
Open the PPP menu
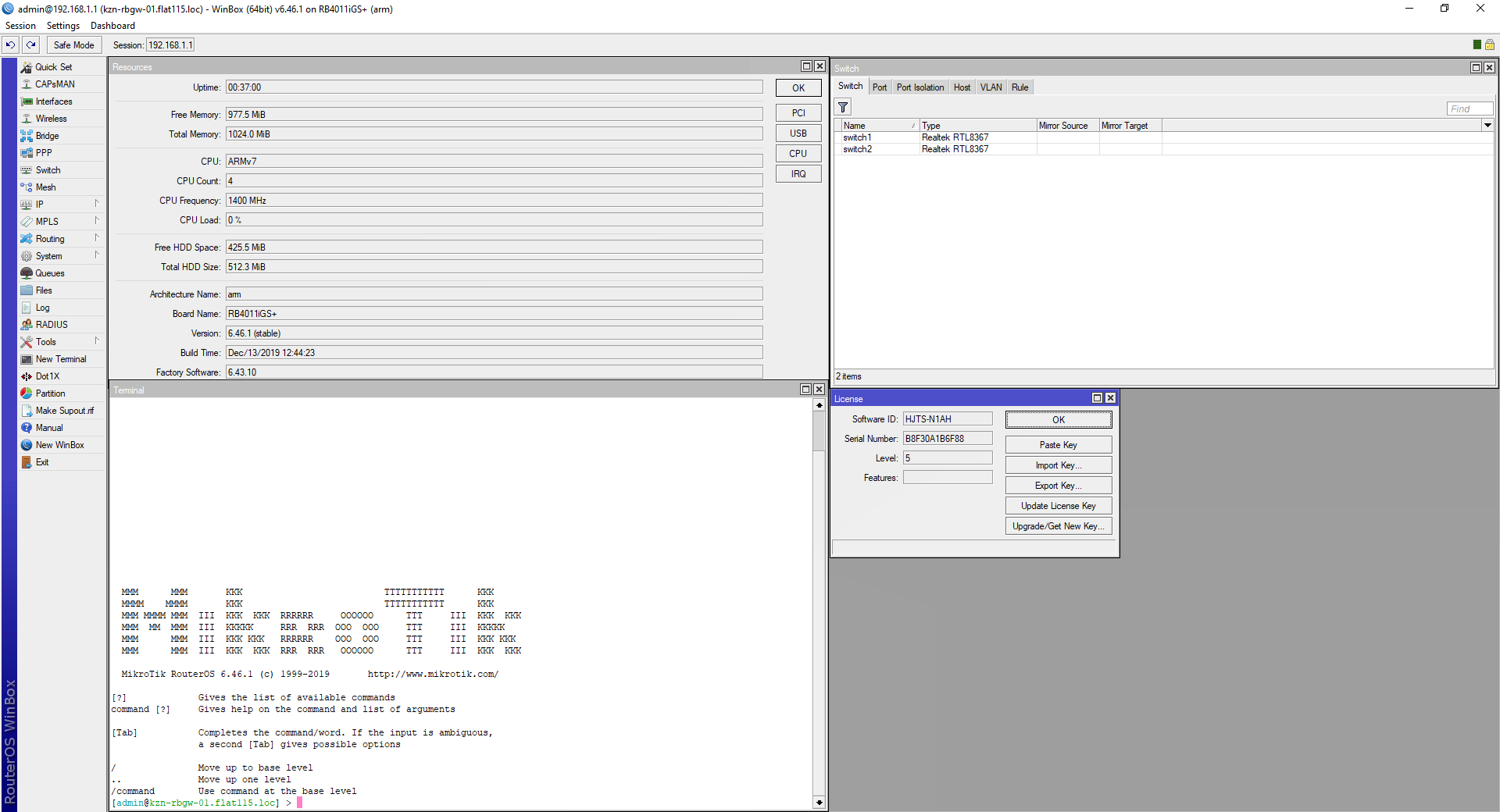coord(44,153)
